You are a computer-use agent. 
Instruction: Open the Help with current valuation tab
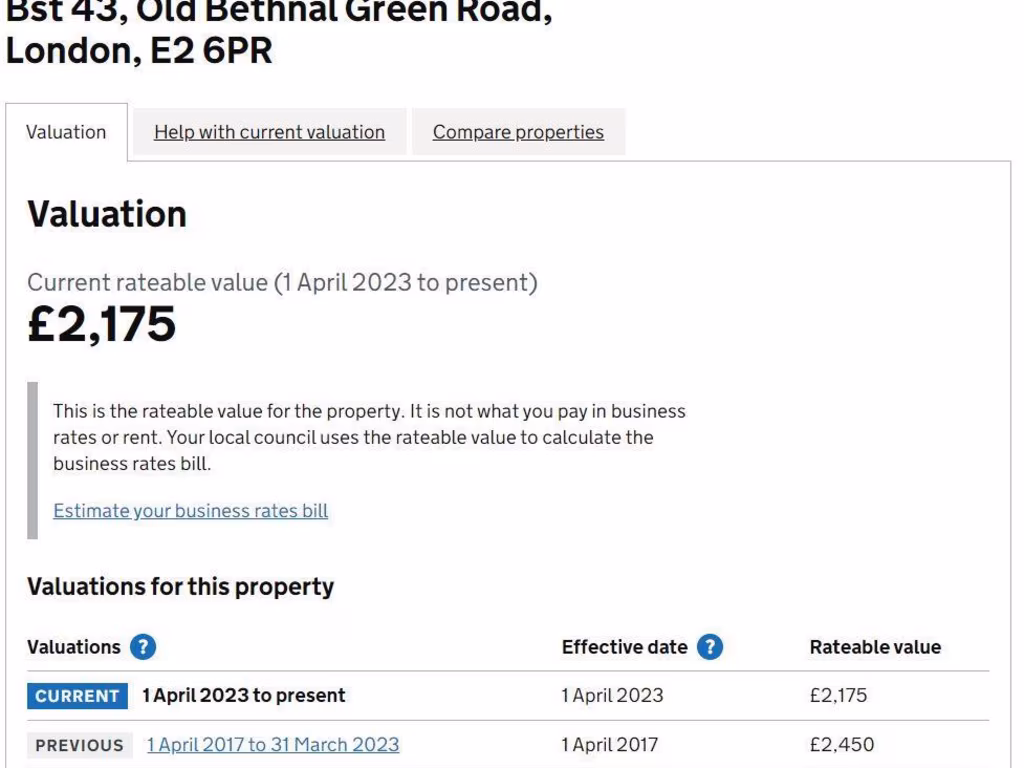pos(269,132)
